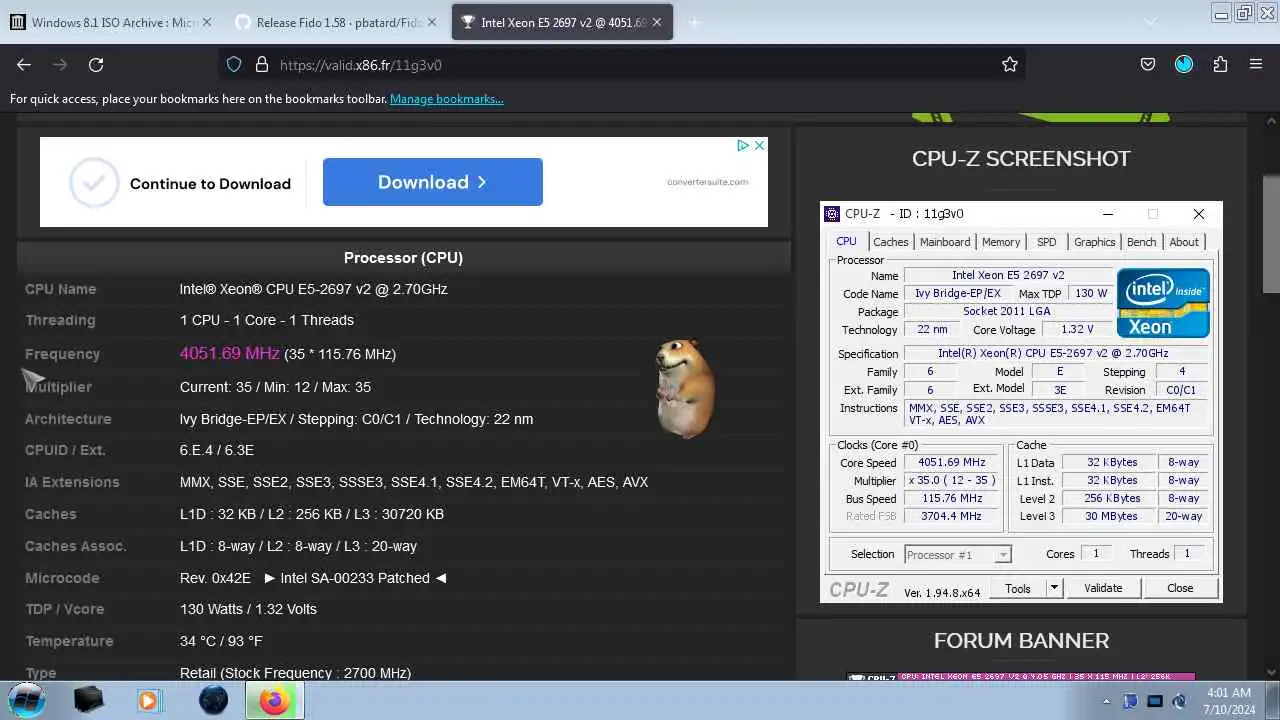Open the taskbar clock showing 4:01 AM

[1227, 700]
